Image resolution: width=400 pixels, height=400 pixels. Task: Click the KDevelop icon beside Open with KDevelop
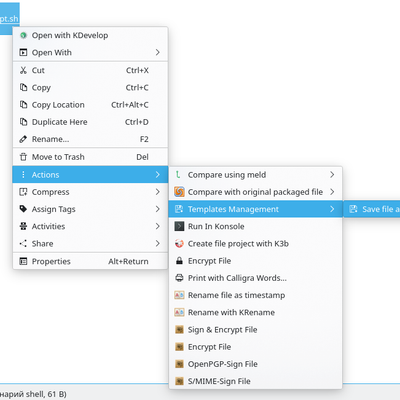tap(23, 35)
